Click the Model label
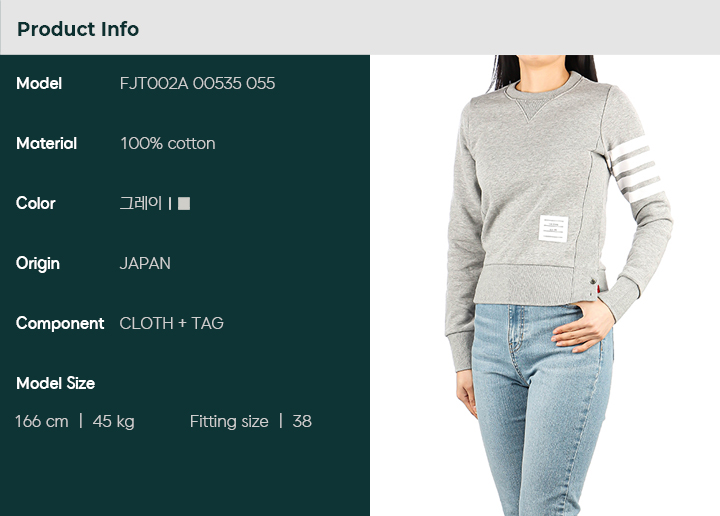The image size is (720, 516). pos(39,84)
